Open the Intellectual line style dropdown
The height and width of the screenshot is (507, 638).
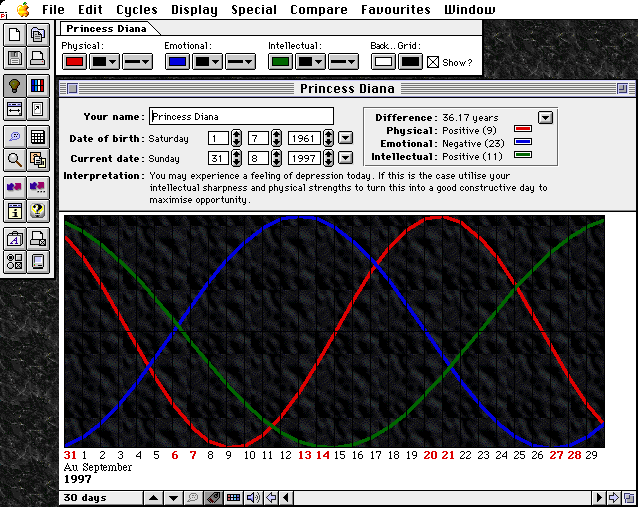(x=343, y=62)
